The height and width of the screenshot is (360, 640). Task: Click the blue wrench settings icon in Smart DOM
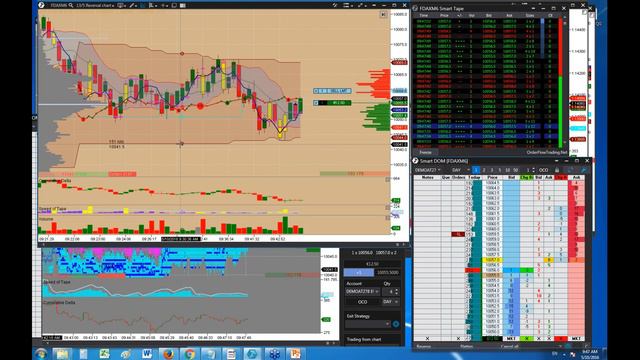tap(583, 170)
